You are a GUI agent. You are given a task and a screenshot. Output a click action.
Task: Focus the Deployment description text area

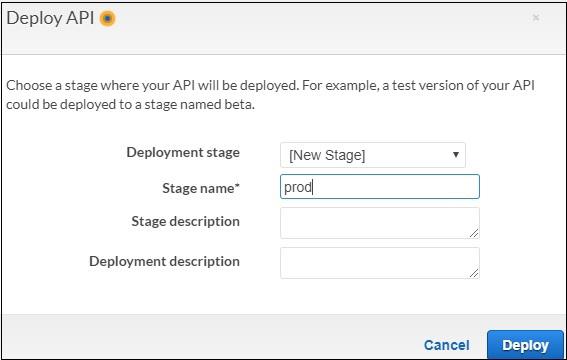coord(380,263)
